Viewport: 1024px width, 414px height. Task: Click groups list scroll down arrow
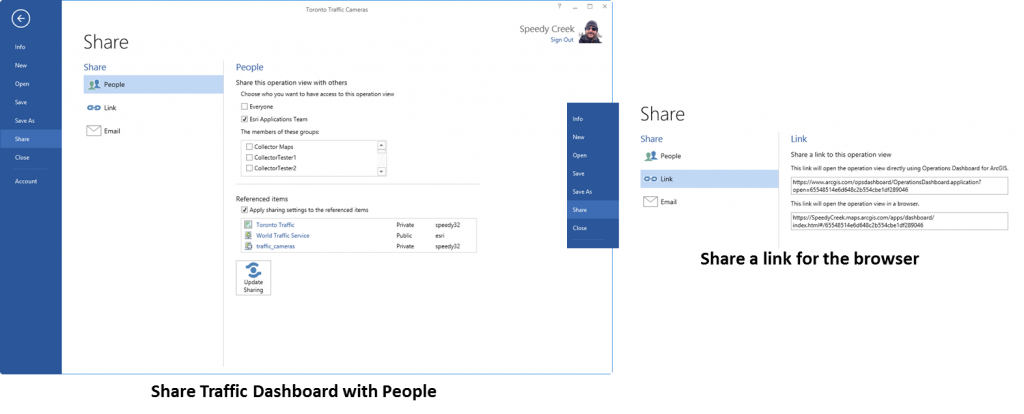(x=381, y=171)
